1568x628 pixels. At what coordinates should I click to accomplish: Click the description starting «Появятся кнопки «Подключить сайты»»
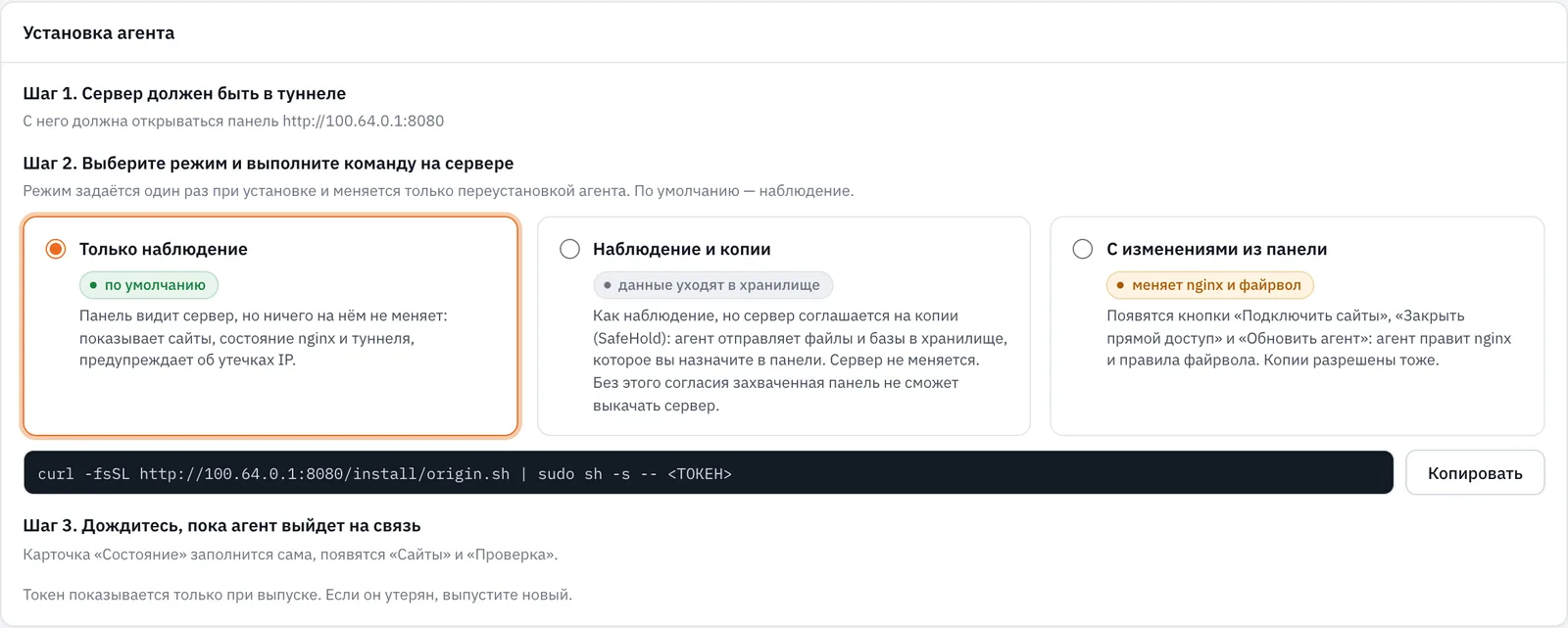click(1308, 338)
